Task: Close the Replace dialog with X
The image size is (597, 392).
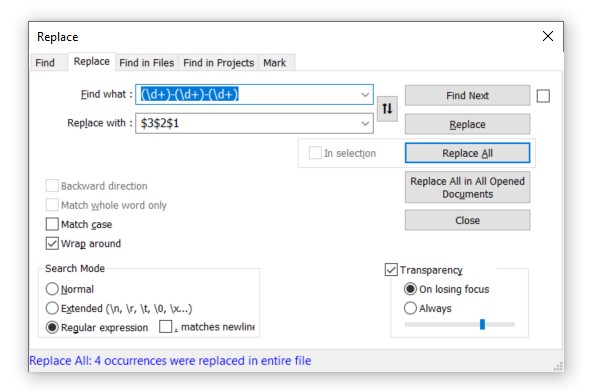Action: [x=548, y=36]
